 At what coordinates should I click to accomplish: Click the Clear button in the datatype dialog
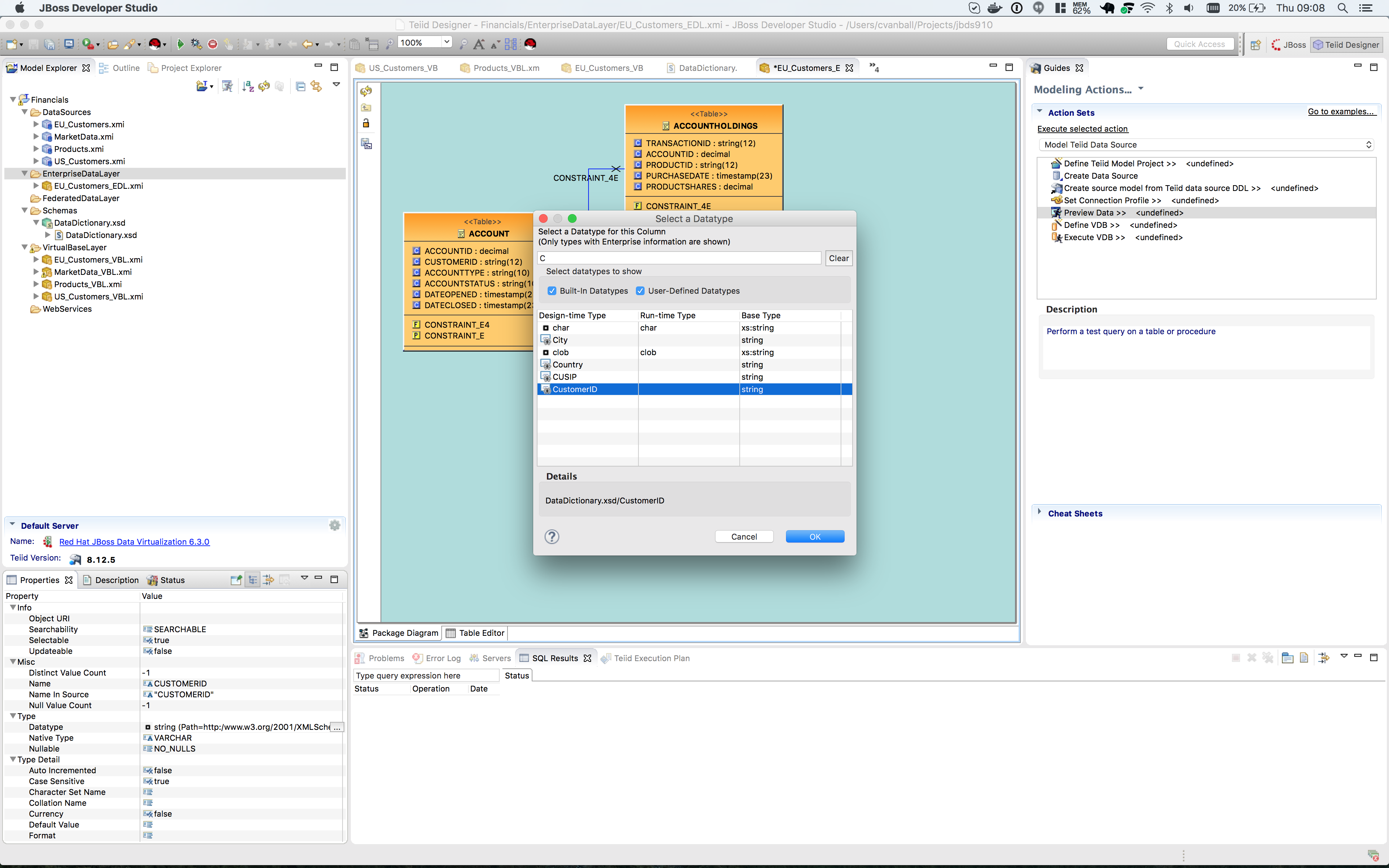click(x=838, y=258)
